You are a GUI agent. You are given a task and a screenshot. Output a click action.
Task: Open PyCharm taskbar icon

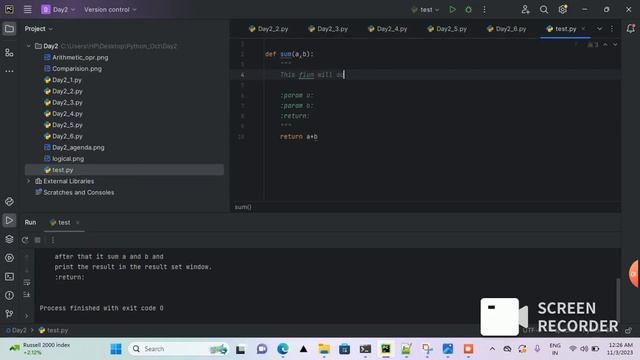[x=386, y=349]
